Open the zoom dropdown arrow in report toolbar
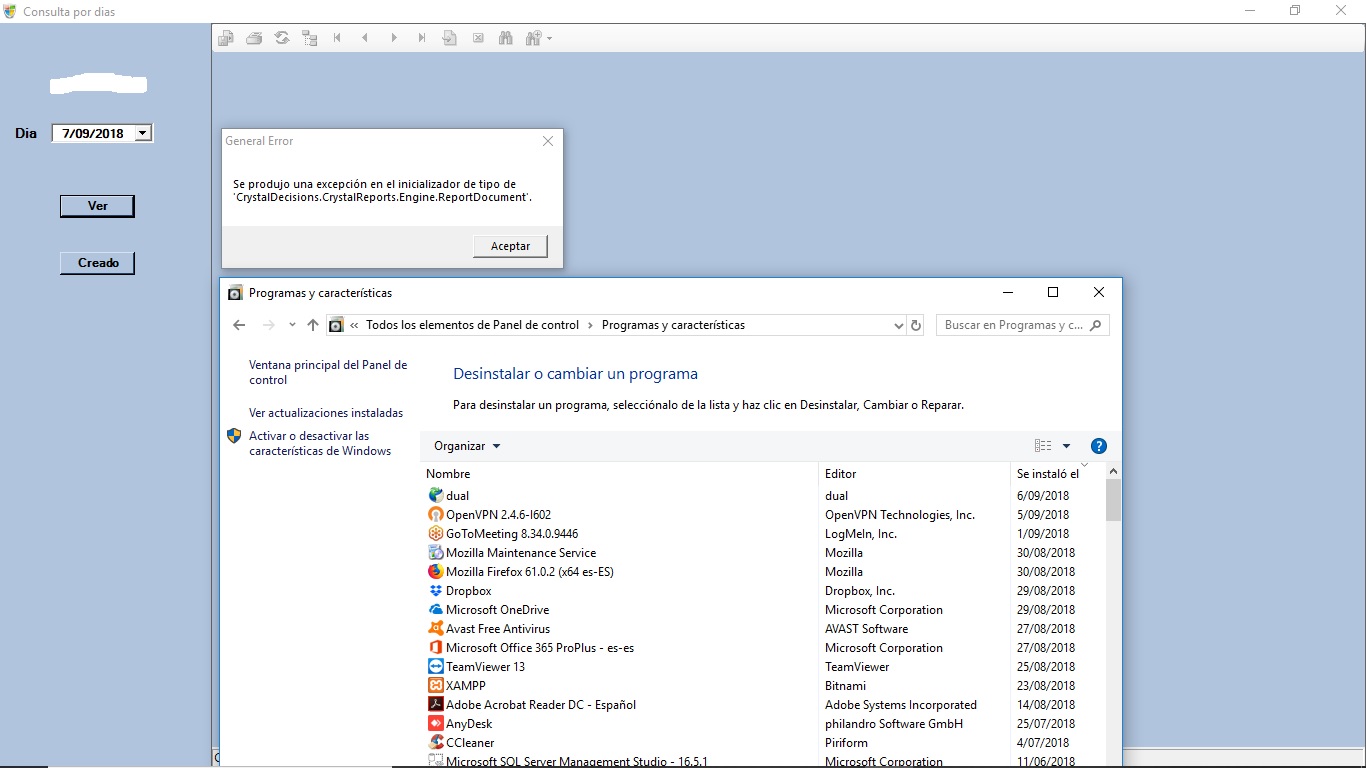Viewport: 1366px width, 768px height. (x=549, y=38)
